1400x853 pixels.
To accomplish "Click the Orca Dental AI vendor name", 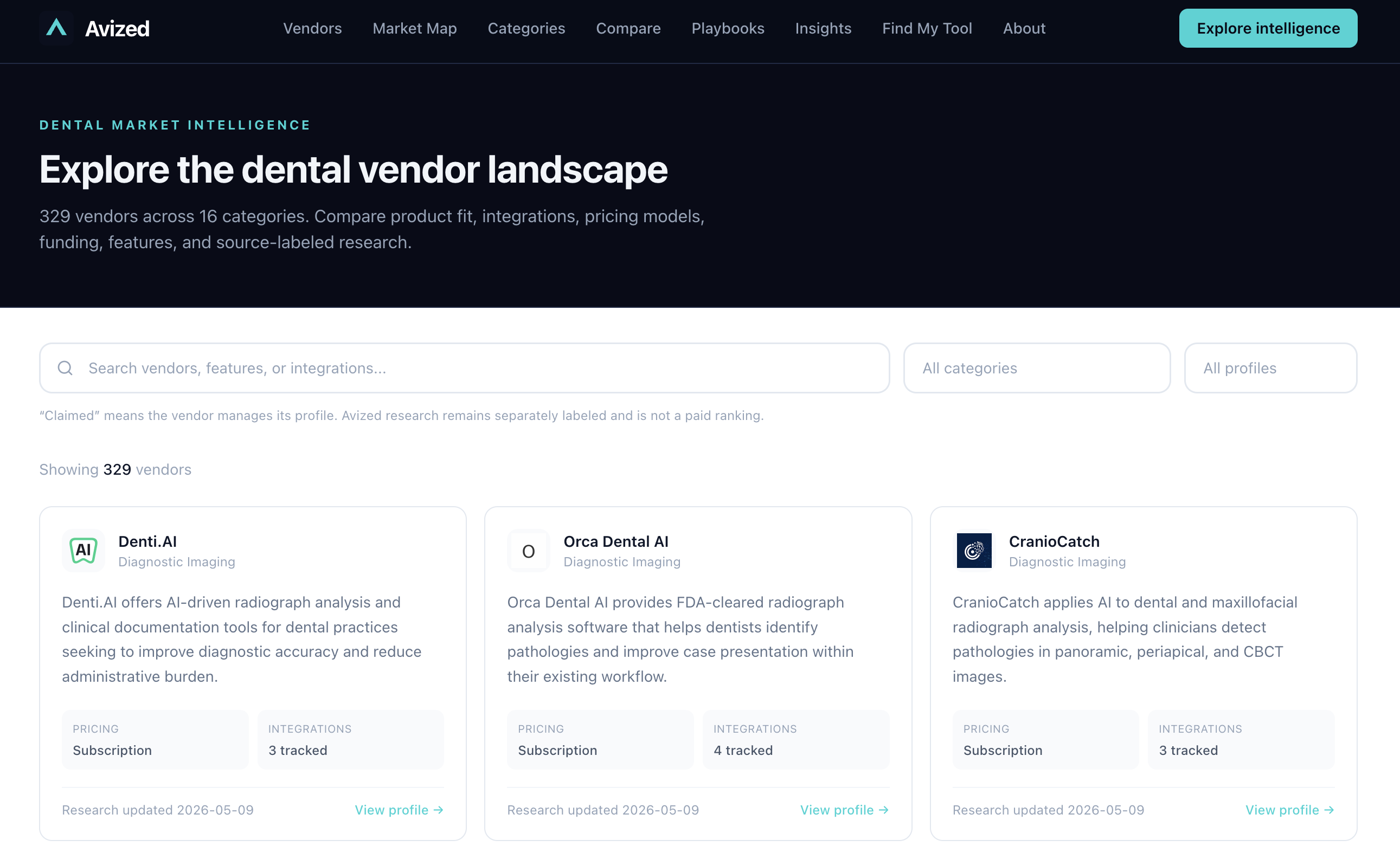I will 616,541.
